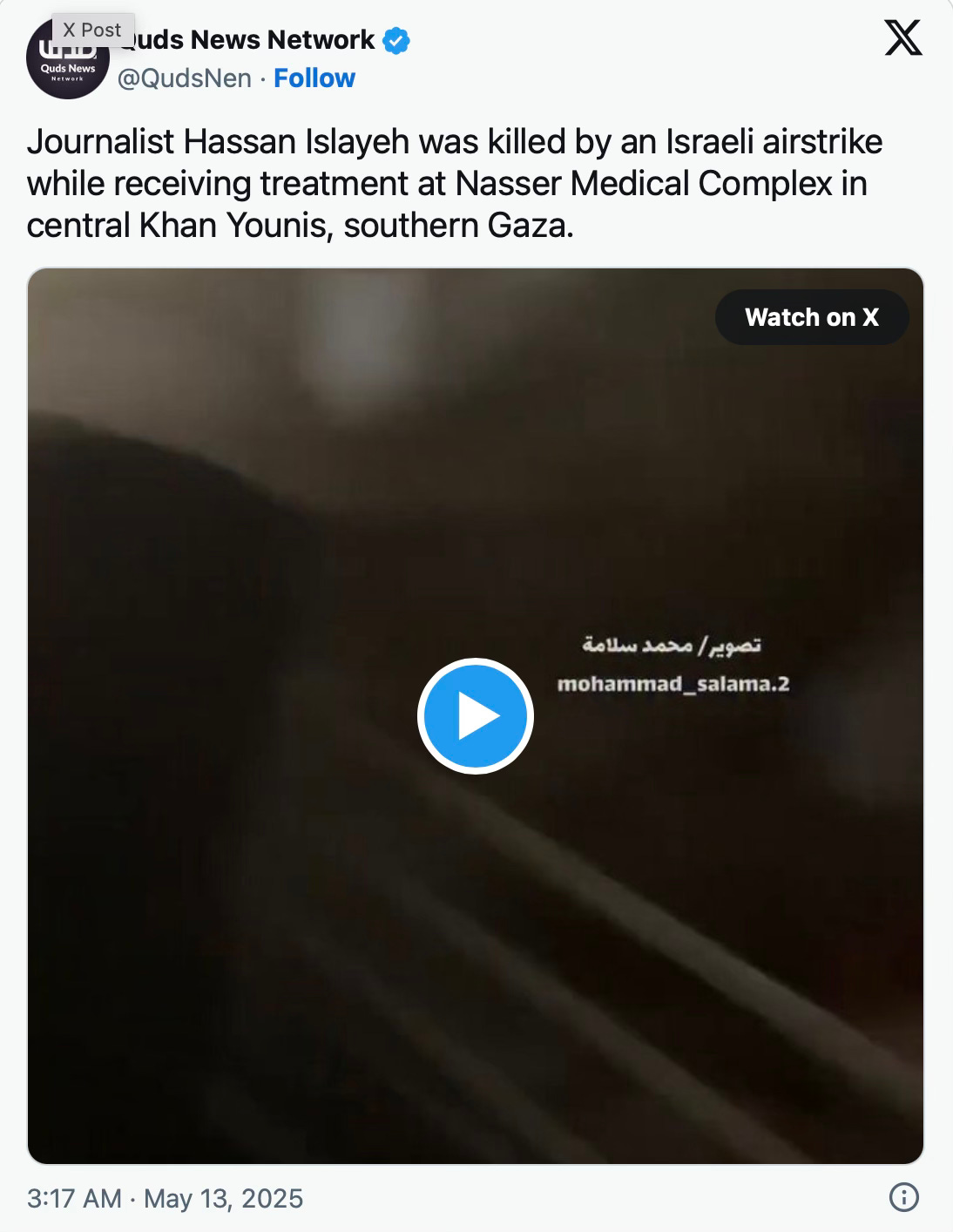
Task: Click the blue verified checkmark badge
Action: pyautogui.click(x=397, y=40)
